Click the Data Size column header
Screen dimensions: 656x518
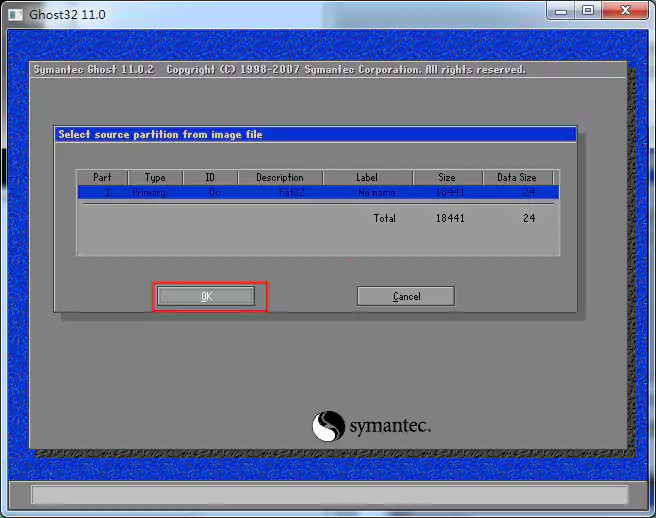pos(516,178)
